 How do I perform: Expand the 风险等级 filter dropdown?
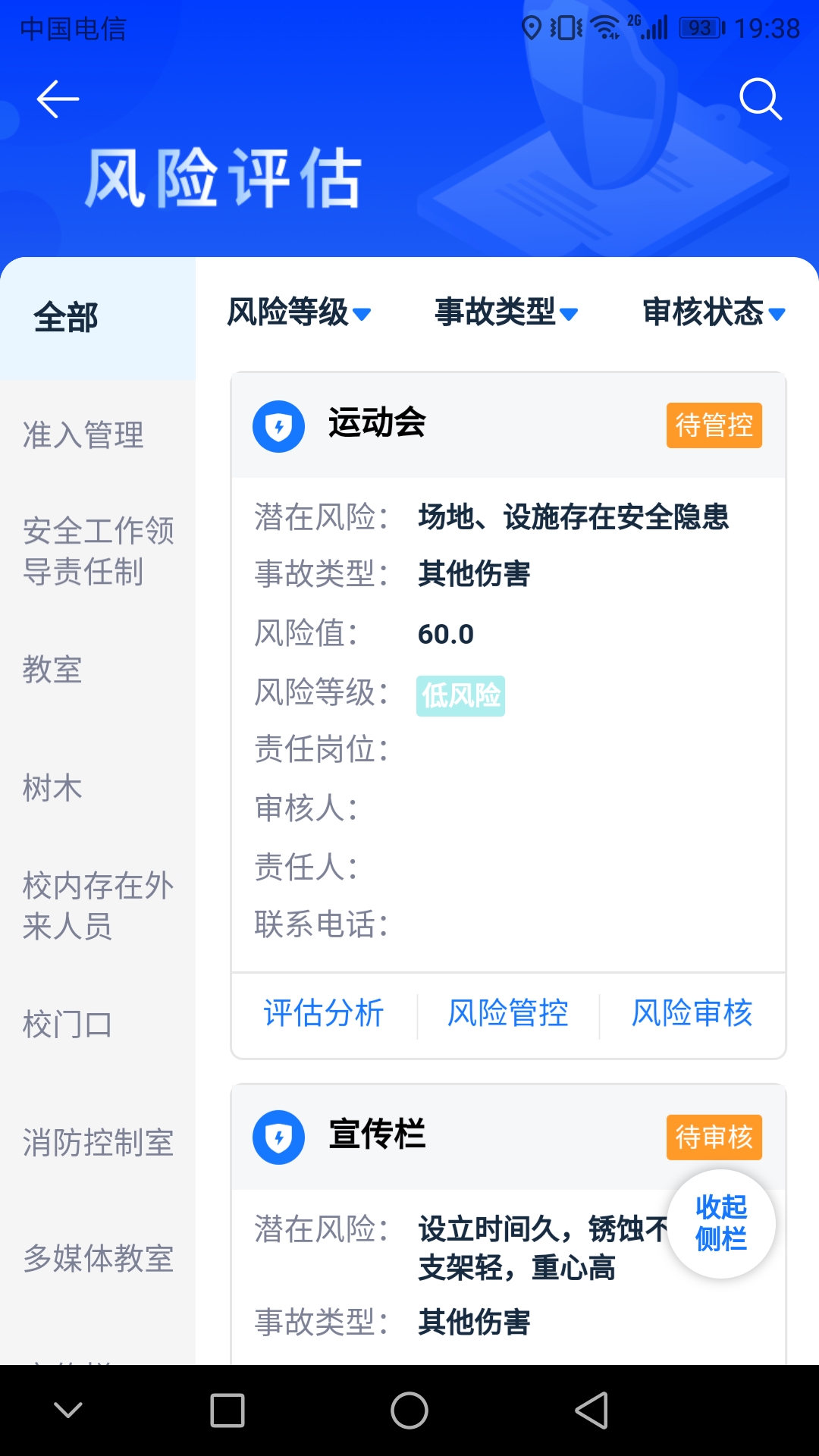point(299,312)
